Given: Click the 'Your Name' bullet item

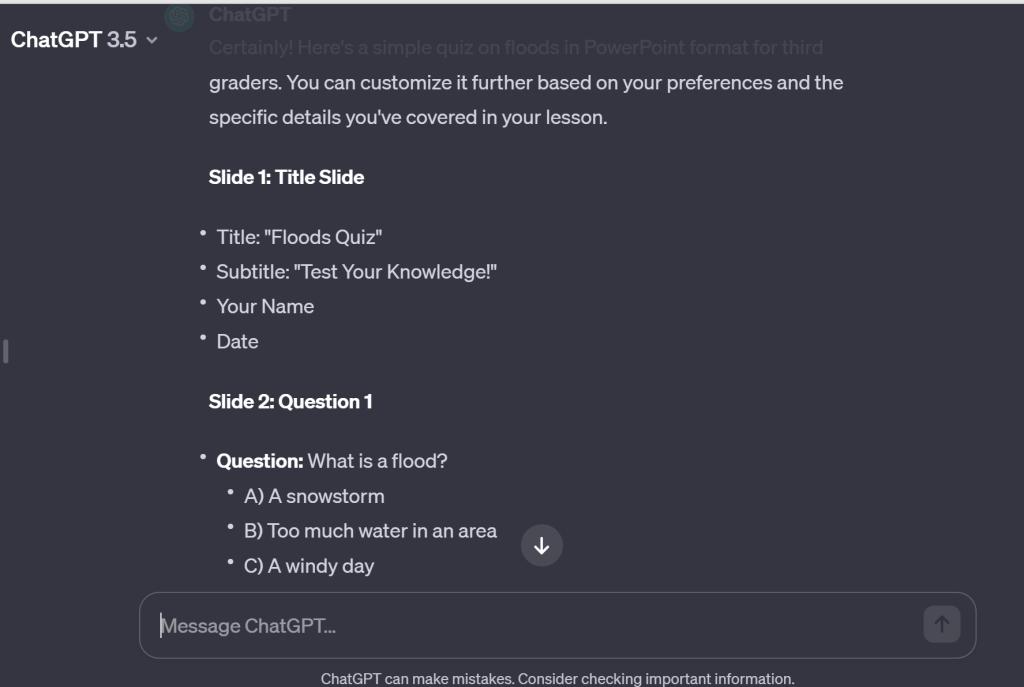Looking at the screenshot, I should tap(265, 307).
